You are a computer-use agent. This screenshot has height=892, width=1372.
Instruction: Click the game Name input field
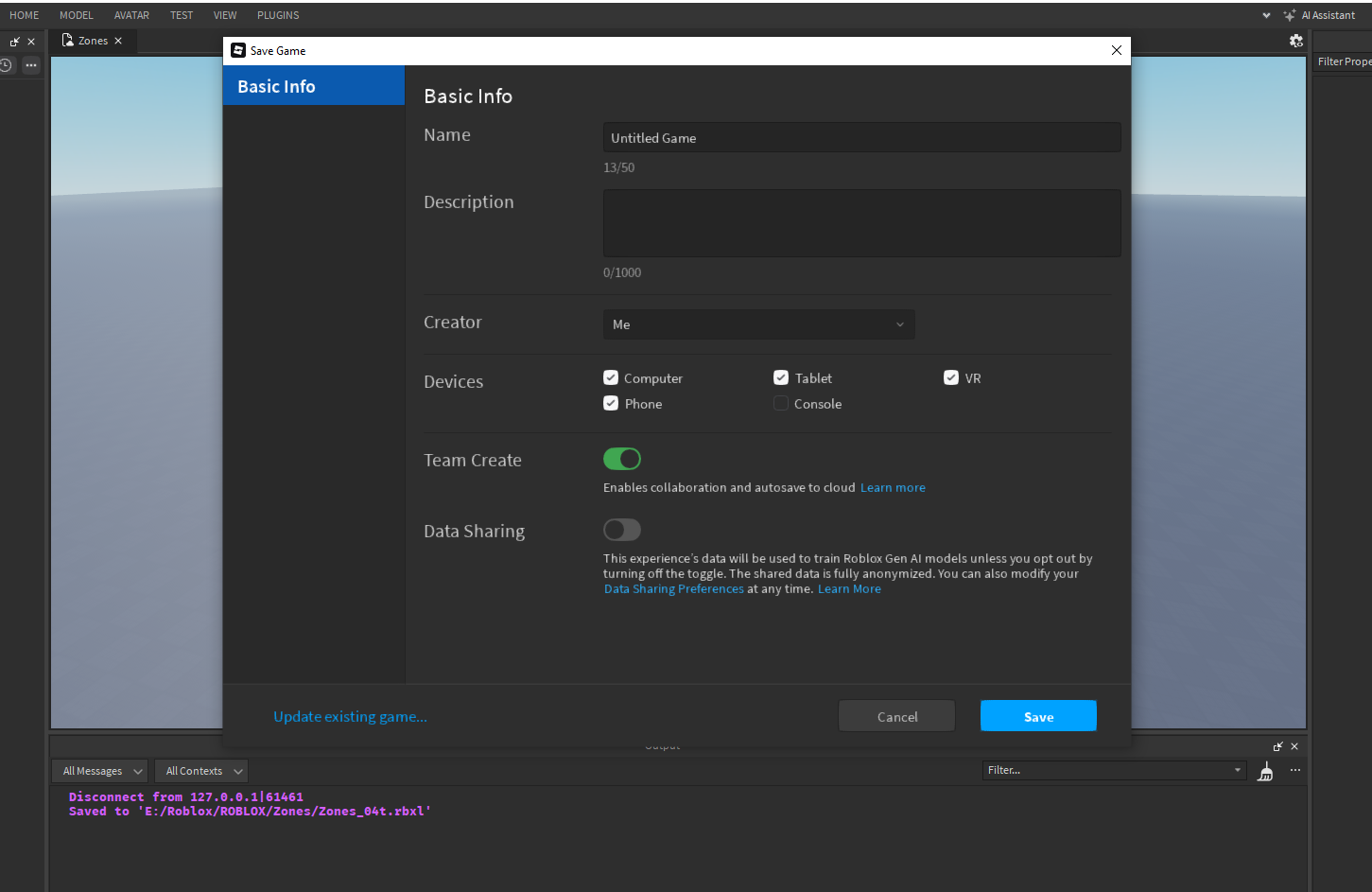(861, 138)
